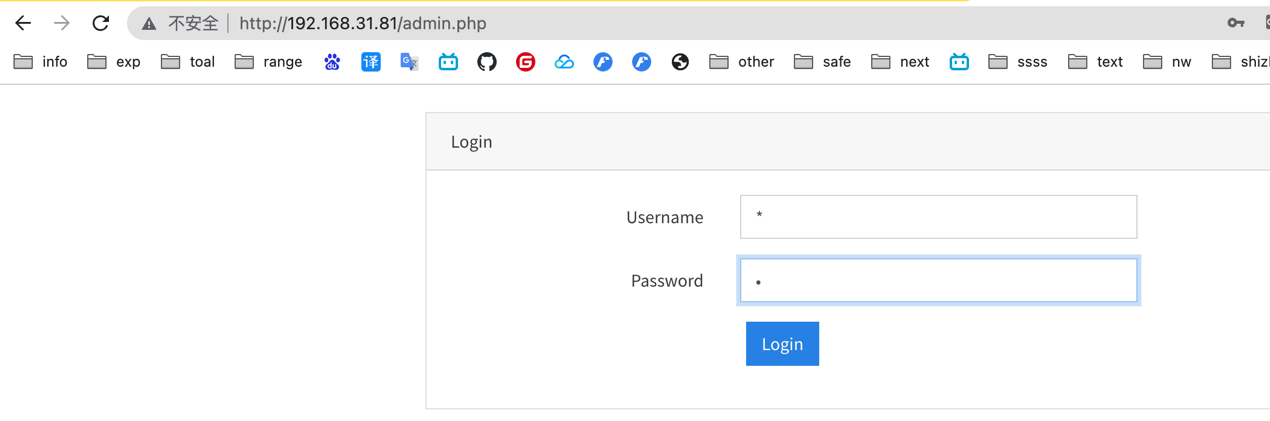Select the URL in the address bar

[362, 23]
